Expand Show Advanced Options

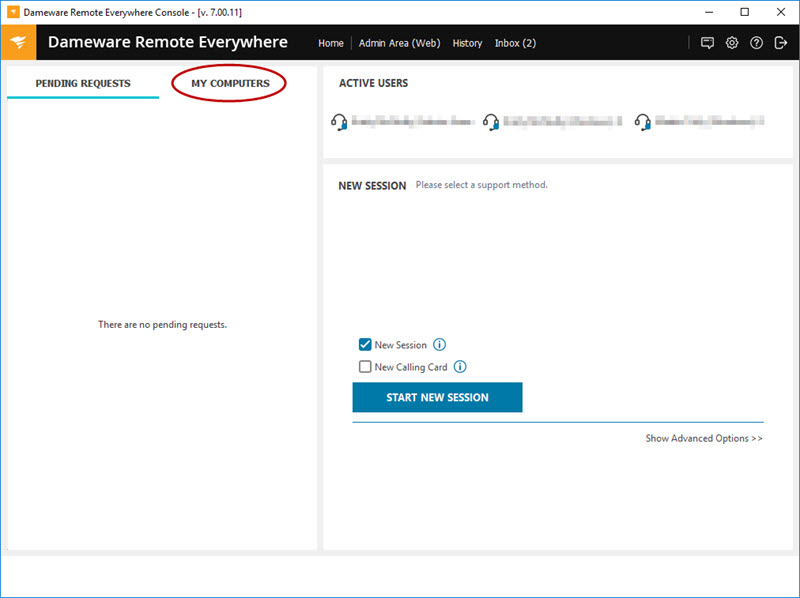tap(704, 438)
